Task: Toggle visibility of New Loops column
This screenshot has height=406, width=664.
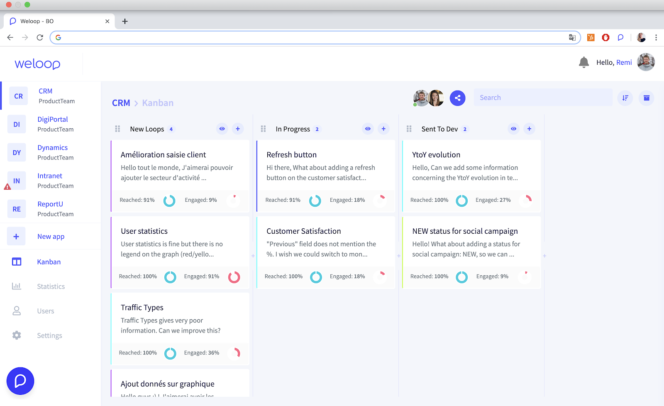Action: (221, 129)
